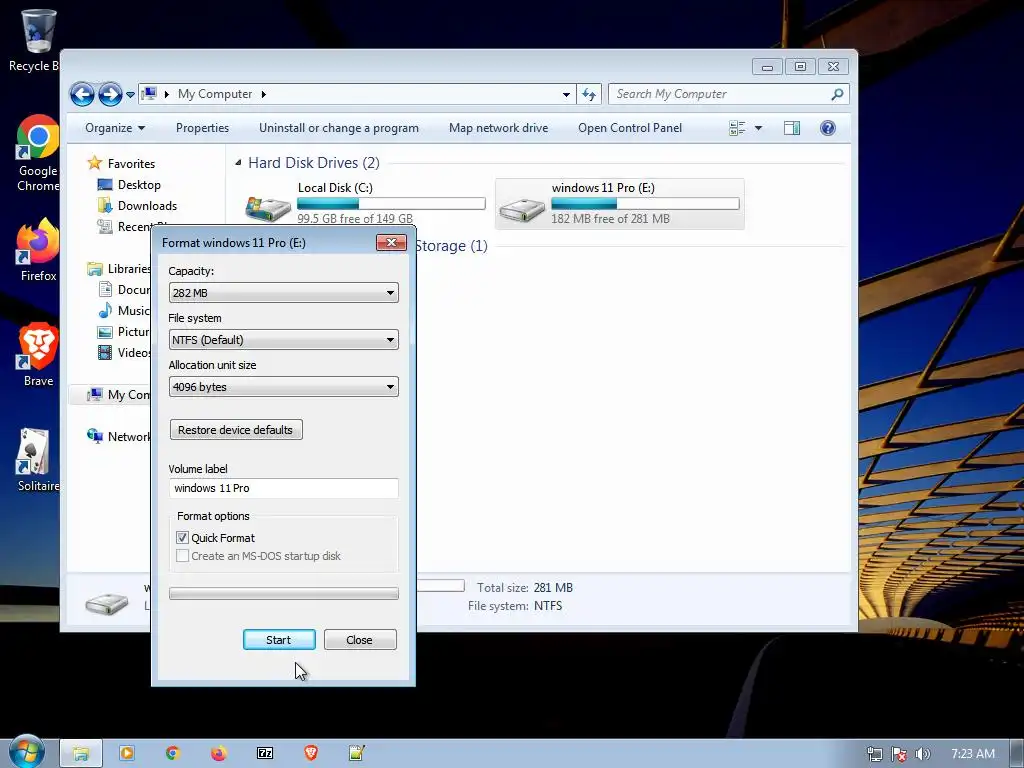Click the network tray icon

click(x=874, y=754)
